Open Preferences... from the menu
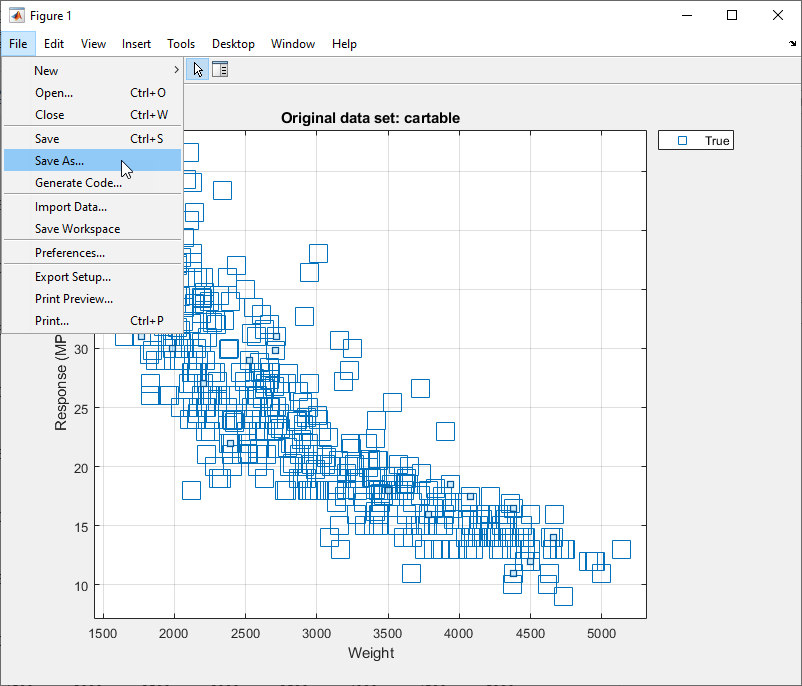This screenshot has width=802, height=686. (69, 253)
